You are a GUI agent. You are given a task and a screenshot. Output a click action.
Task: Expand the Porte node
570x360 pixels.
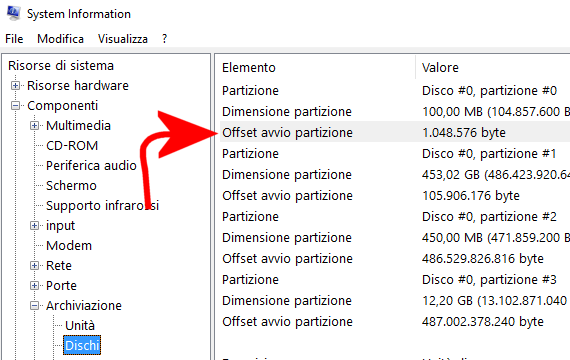click(x=34, y=286)
